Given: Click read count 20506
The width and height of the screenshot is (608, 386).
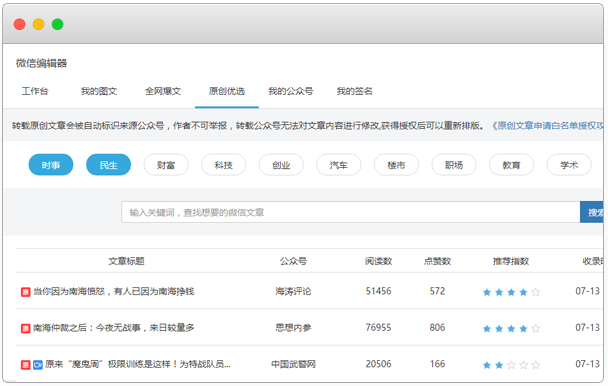Looking at the screenshot, I should [x=378, y=364].
